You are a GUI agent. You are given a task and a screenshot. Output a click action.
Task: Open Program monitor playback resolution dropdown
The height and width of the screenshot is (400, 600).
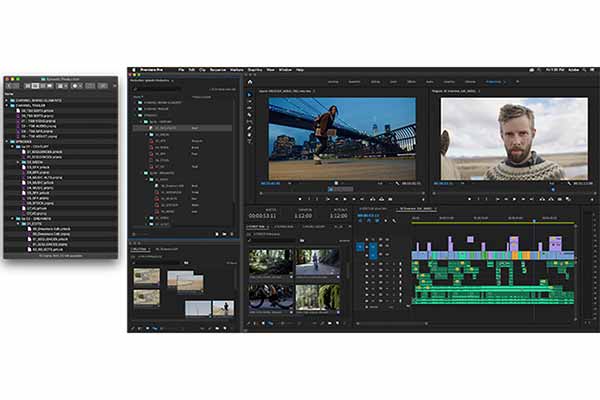[x=552, y=184]
